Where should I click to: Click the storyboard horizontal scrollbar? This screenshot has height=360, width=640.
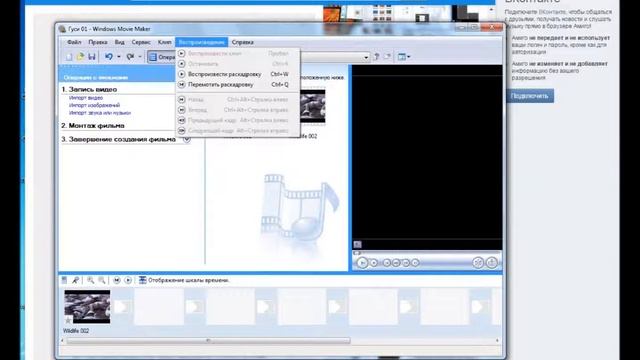(208, 340)
